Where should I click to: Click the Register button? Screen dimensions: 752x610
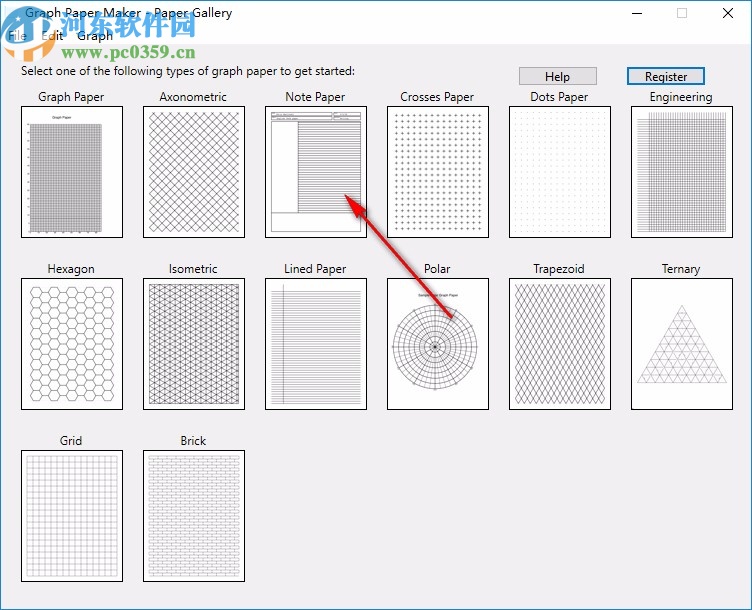666,76
